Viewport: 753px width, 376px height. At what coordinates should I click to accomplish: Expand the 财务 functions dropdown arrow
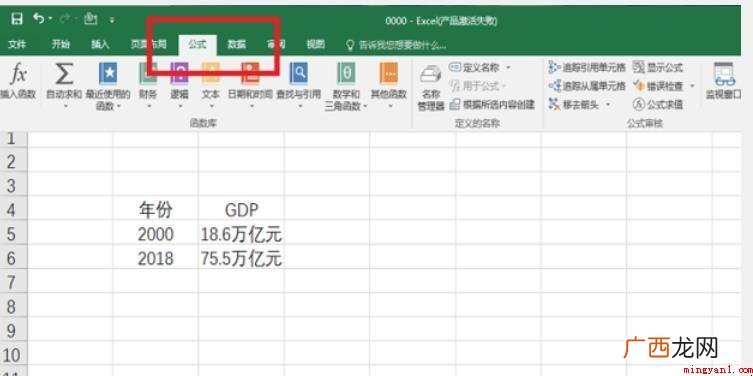(x=148, y=106)
